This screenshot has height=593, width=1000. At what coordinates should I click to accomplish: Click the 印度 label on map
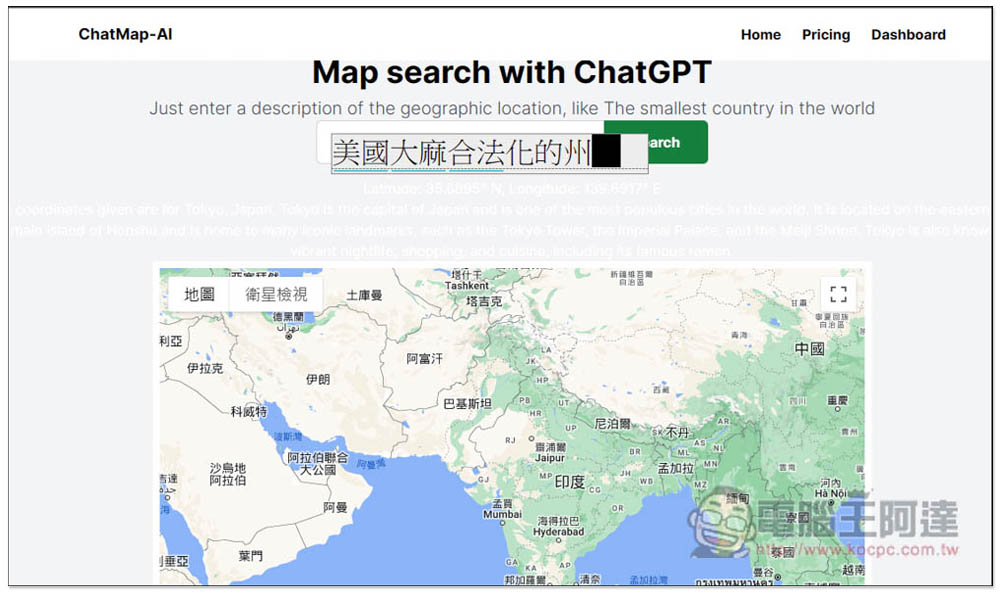click(x=570, y=482)
